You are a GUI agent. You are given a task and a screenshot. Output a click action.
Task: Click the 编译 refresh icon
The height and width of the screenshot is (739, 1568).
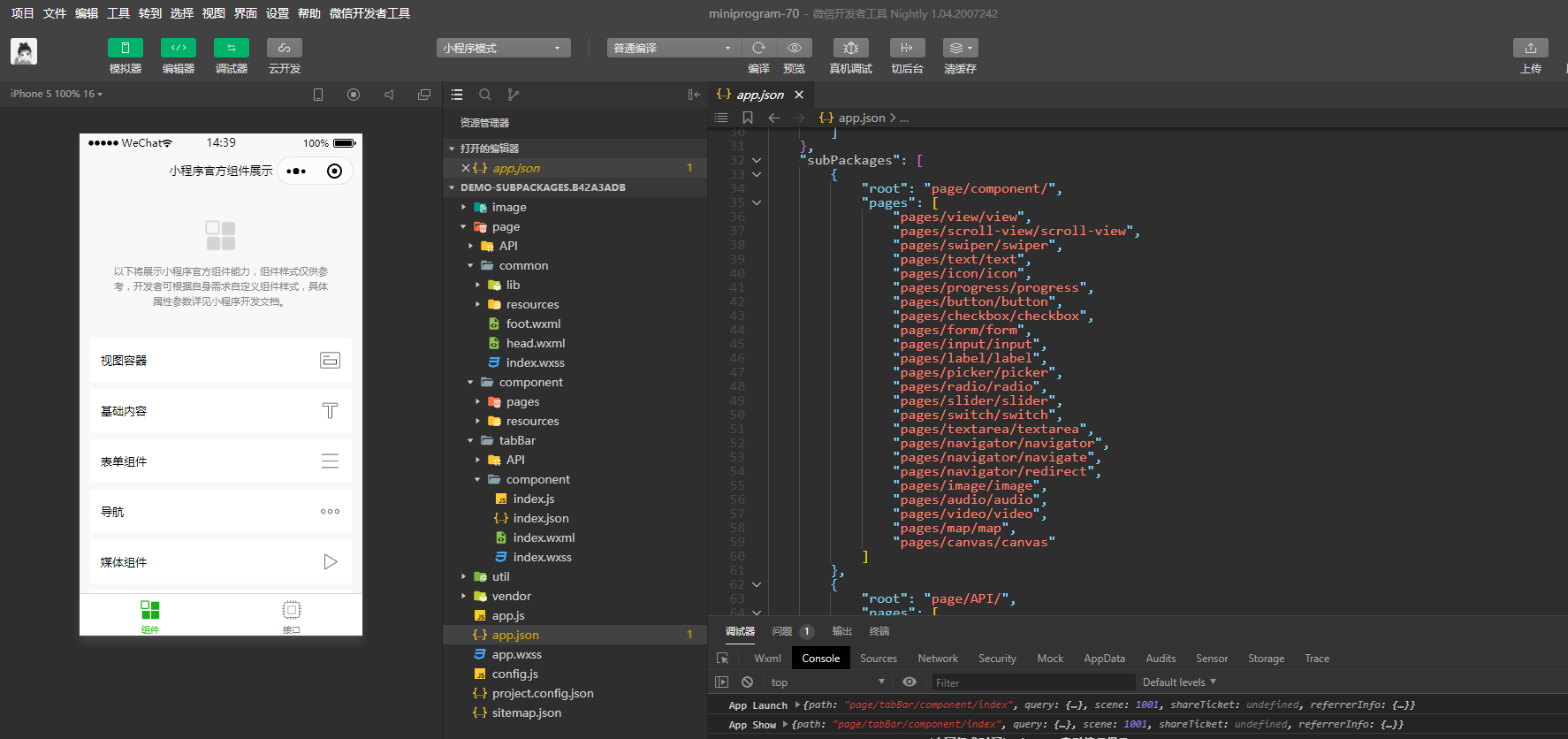coord(758,48)
